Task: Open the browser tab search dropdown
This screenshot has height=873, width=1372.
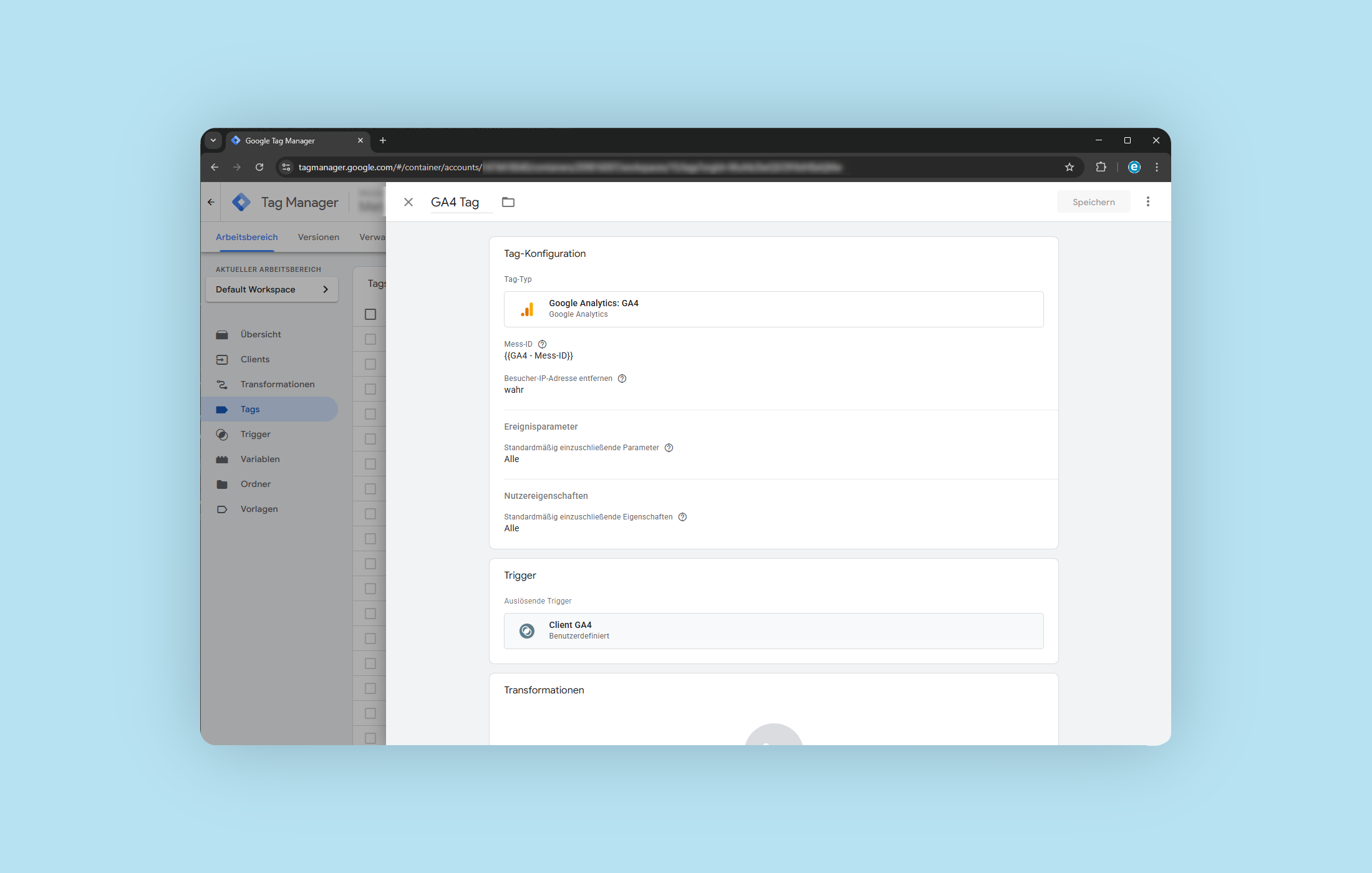Action: pos(213,141)
